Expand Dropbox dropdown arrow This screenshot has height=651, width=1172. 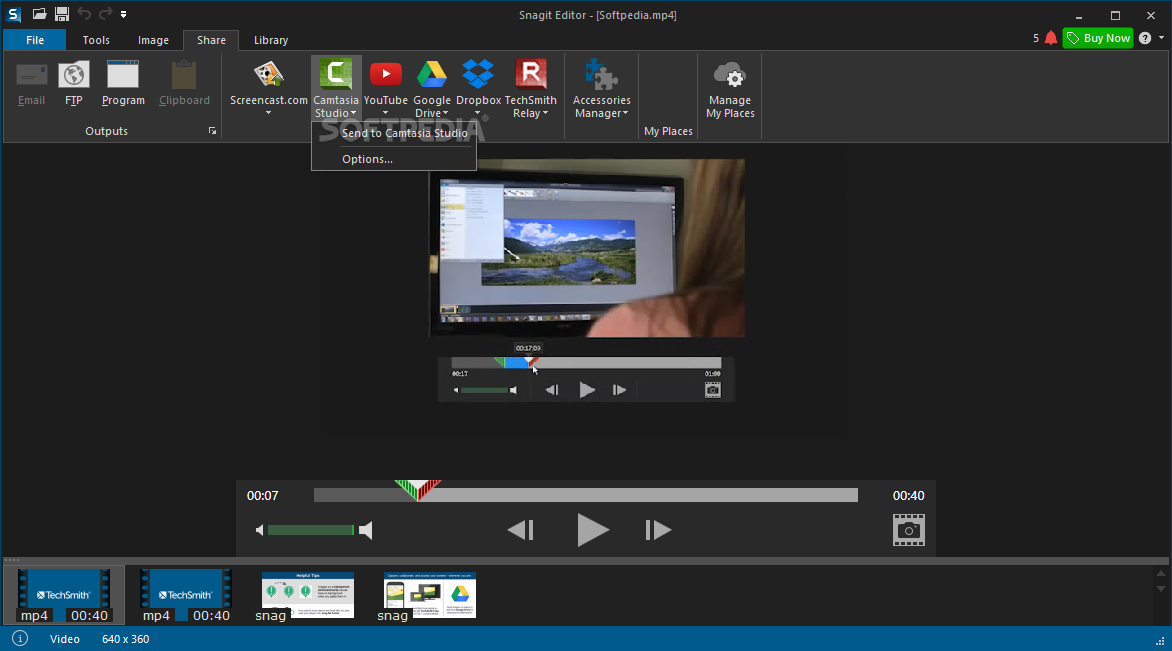point(478,114)
